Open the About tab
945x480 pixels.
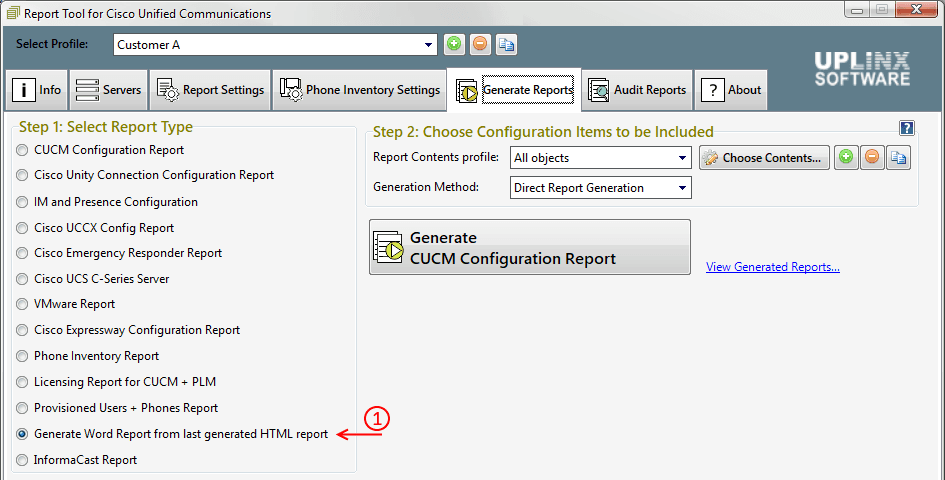coord(730,90)
